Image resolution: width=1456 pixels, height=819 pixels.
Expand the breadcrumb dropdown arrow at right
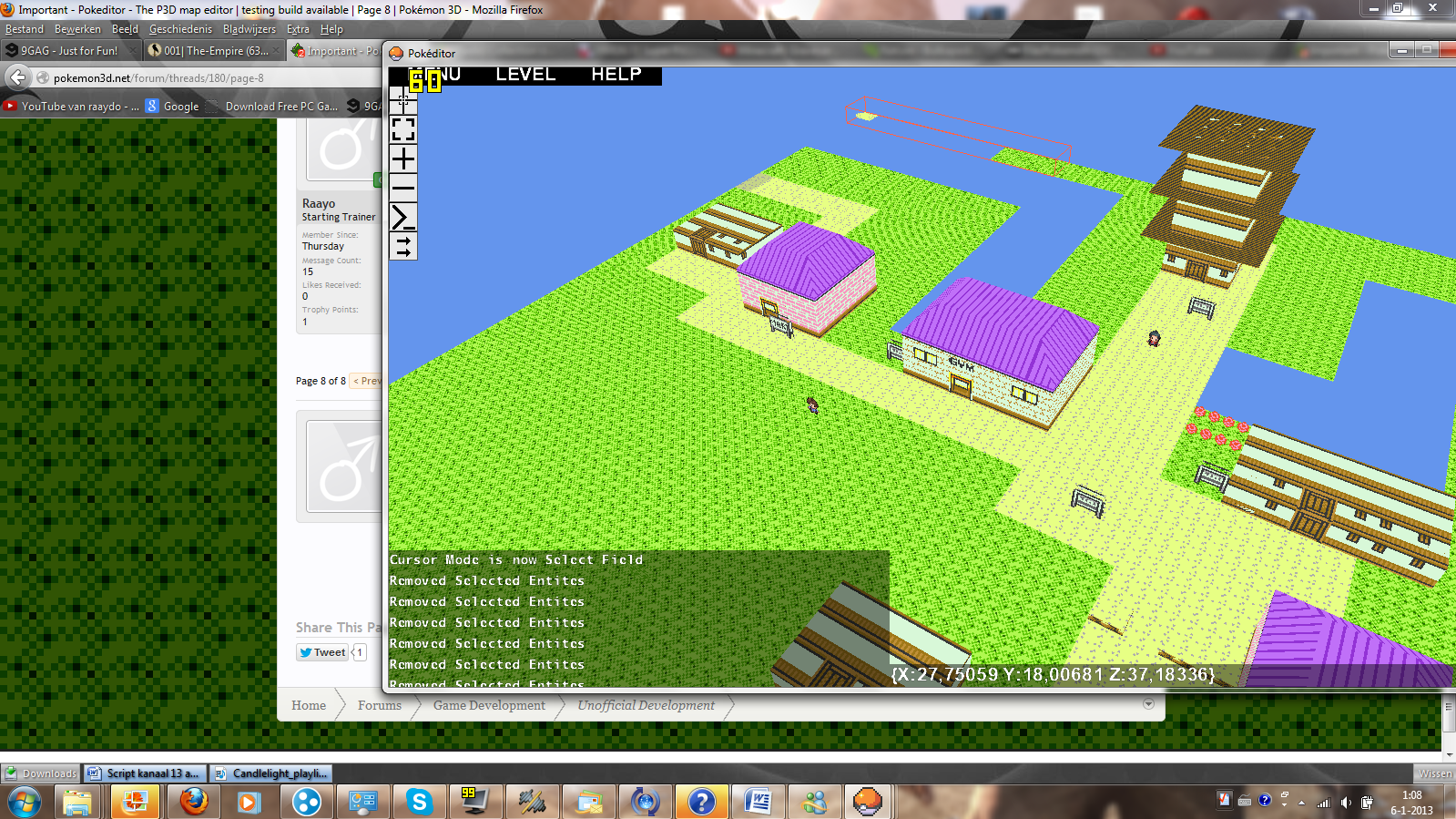click(x=1148, y=704)
